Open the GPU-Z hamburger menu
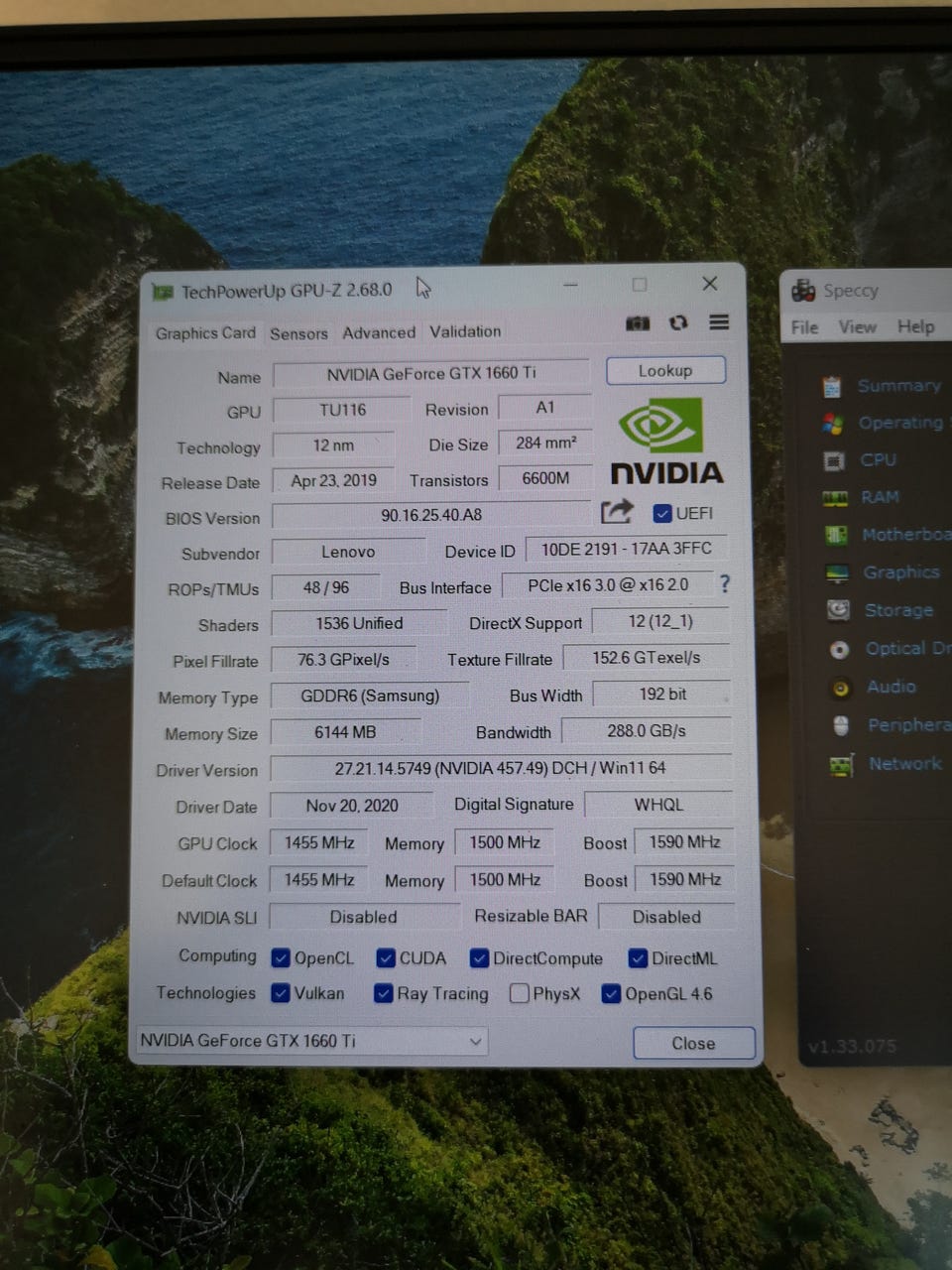 [719, 321]
